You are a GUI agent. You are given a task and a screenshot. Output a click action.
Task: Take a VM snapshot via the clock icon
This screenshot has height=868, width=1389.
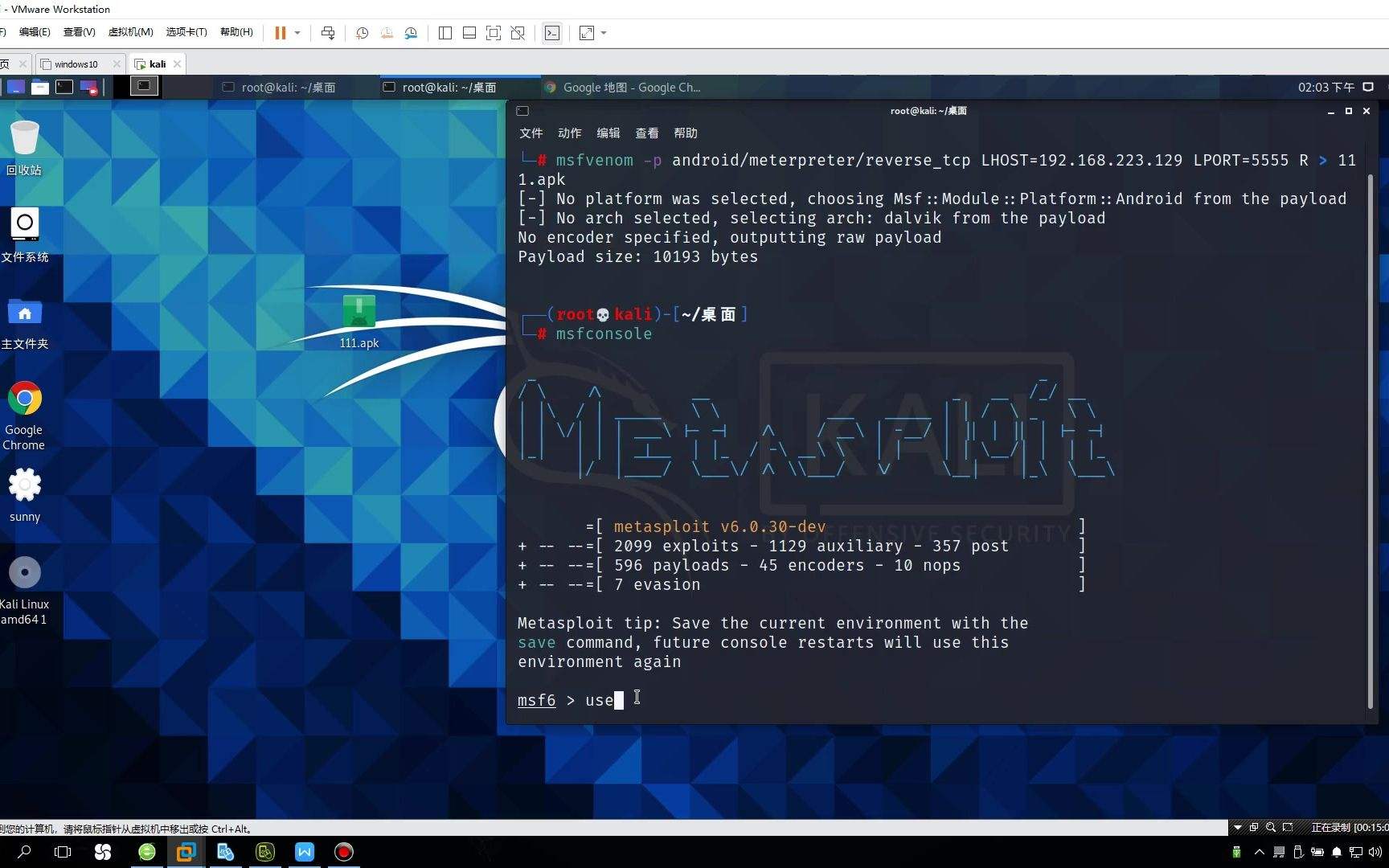click(362, 33)
